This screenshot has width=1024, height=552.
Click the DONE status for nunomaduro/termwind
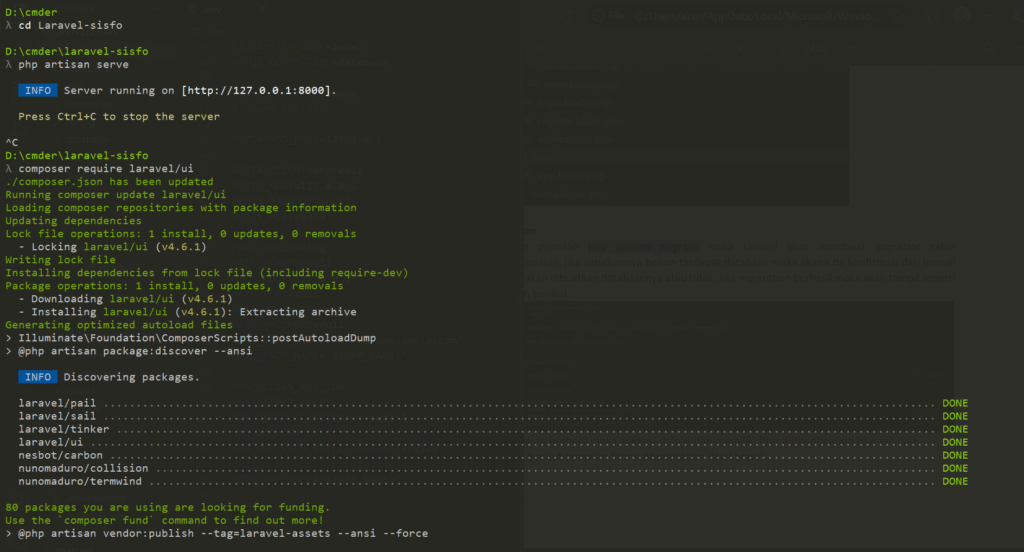[x=954, y=481]
